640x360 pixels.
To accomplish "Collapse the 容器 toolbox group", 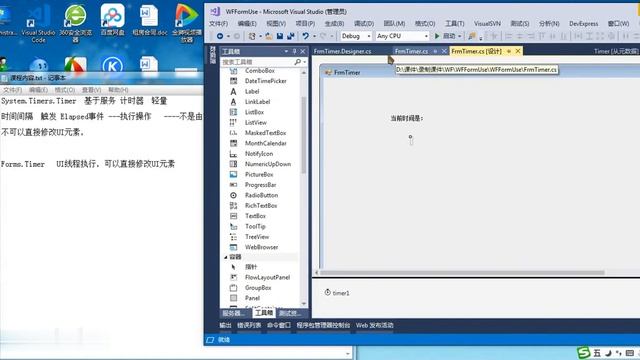I will coord(226,257).
